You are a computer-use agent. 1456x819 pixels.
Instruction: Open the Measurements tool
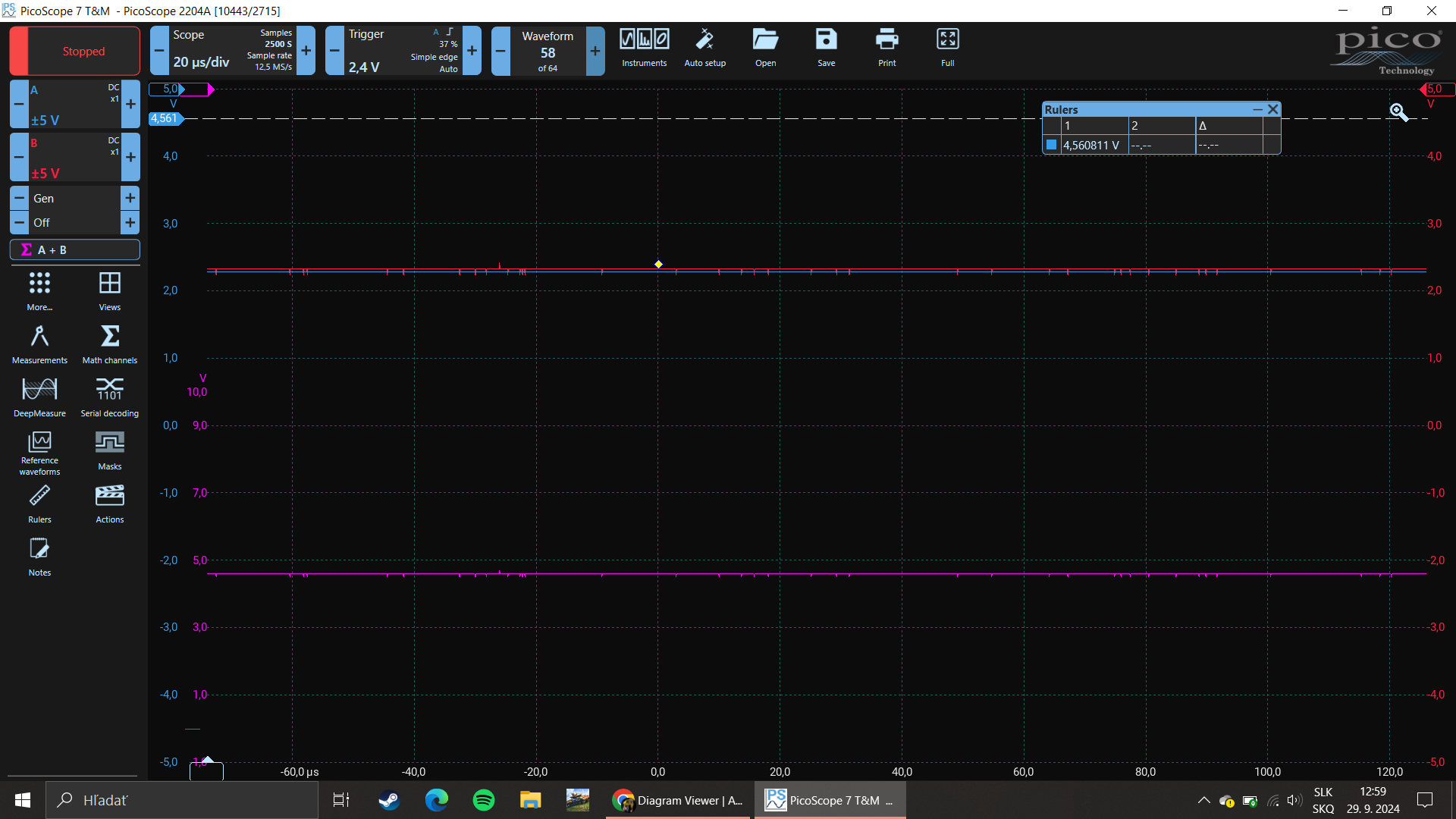click(x=39, y=344)
